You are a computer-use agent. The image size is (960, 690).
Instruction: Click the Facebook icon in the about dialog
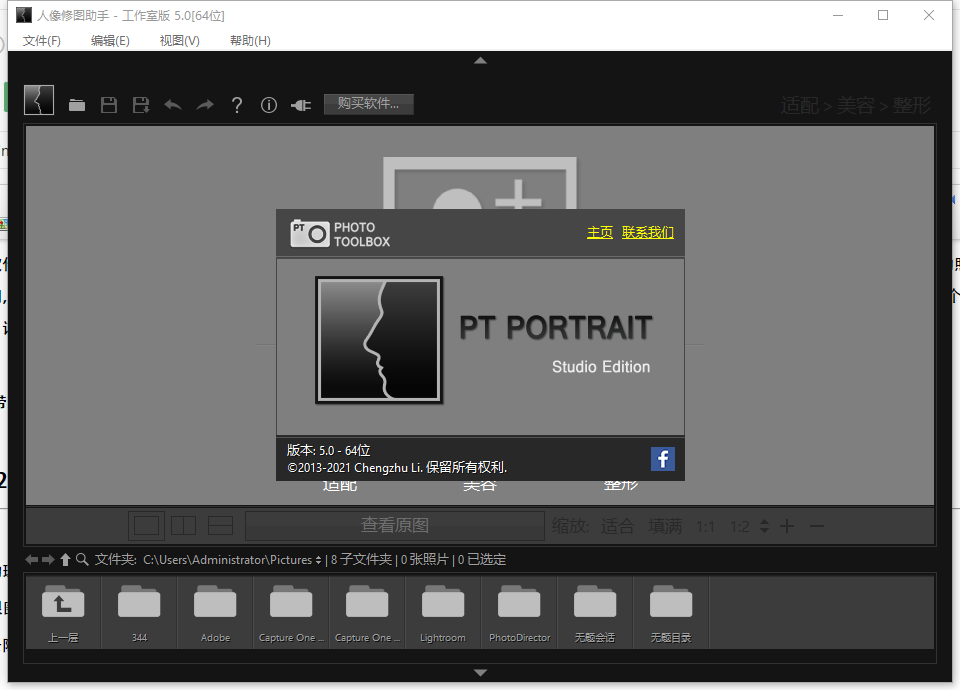[x=662, y=459]
